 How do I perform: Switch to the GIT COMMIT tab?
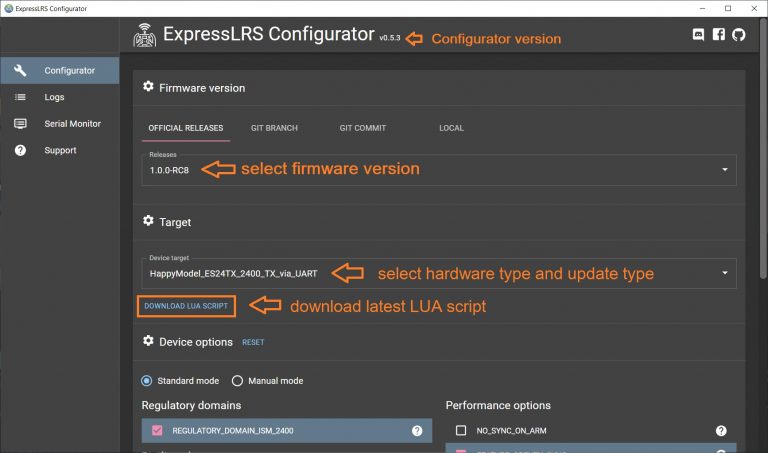pyautogui.click(x=362, y=128)
